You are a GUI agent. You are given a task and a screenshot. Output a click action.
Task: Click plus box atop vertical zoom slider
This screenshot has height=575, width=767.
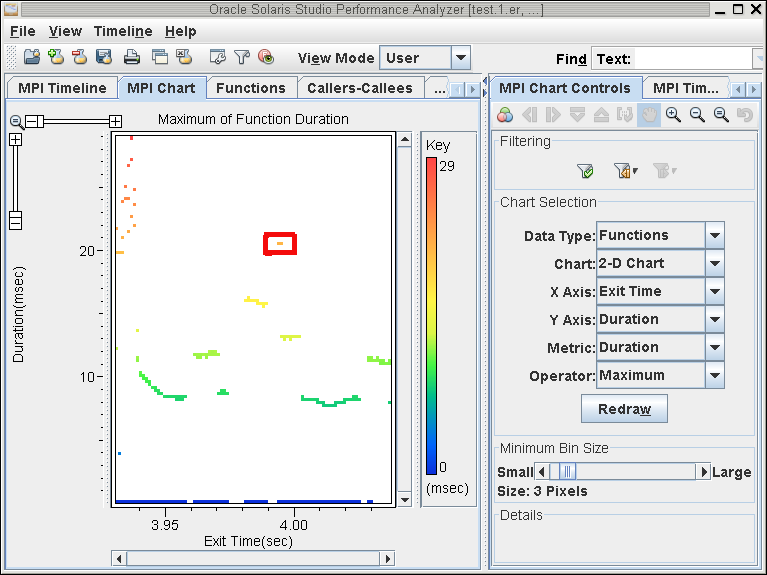[x=16, y=139]
